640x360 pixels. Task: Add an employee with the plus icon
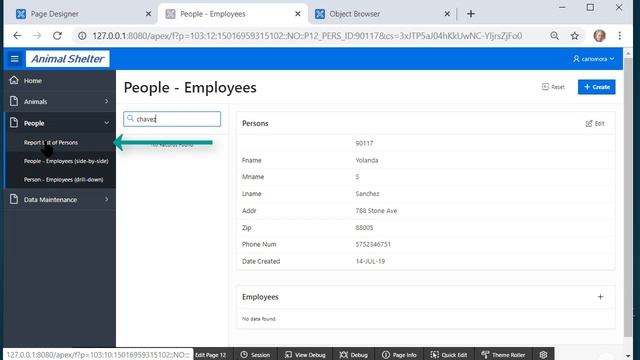(600, 297)
